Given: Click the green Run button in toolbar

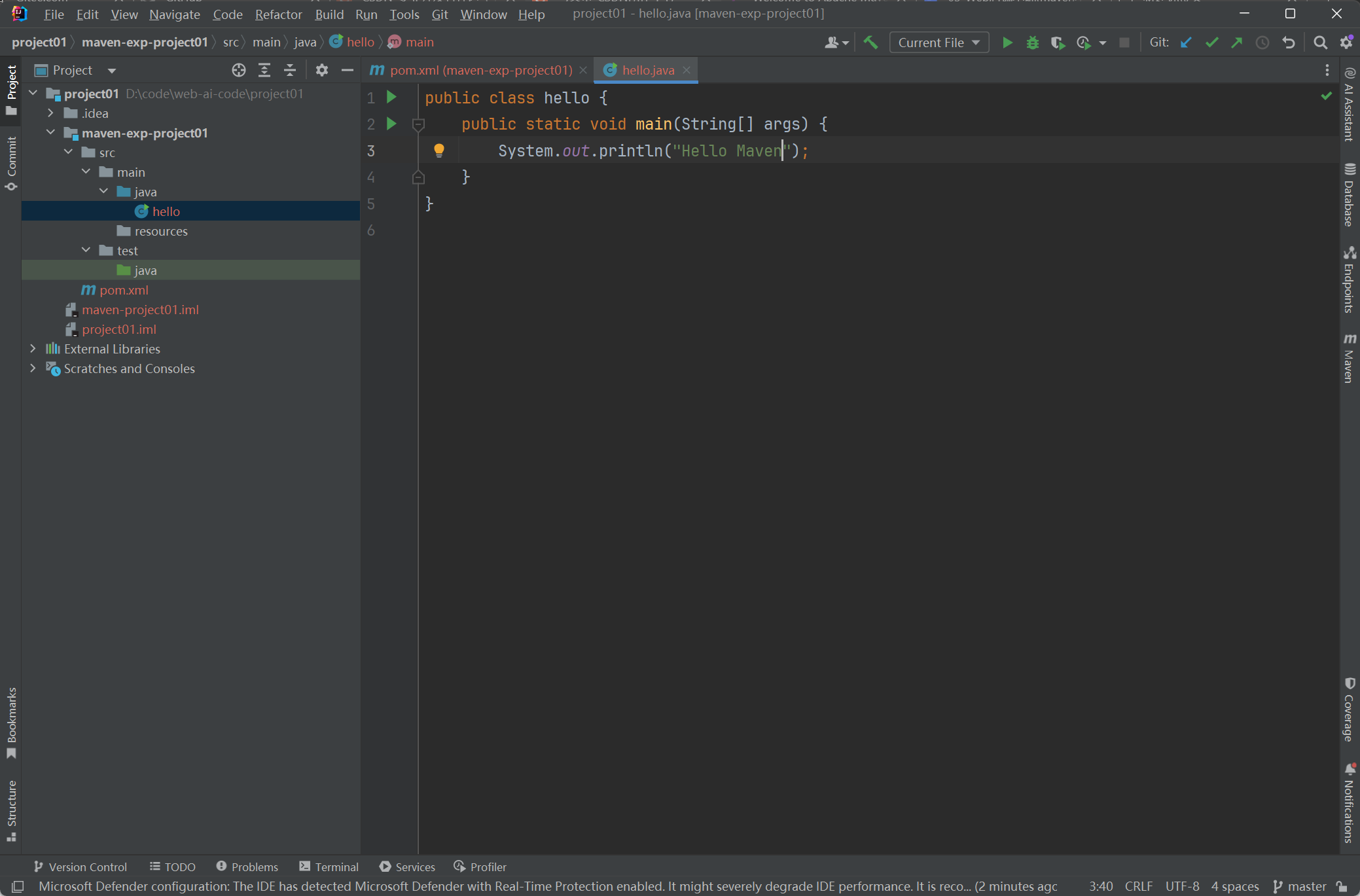Looking at the screenshot, I should click(1007, 43).
